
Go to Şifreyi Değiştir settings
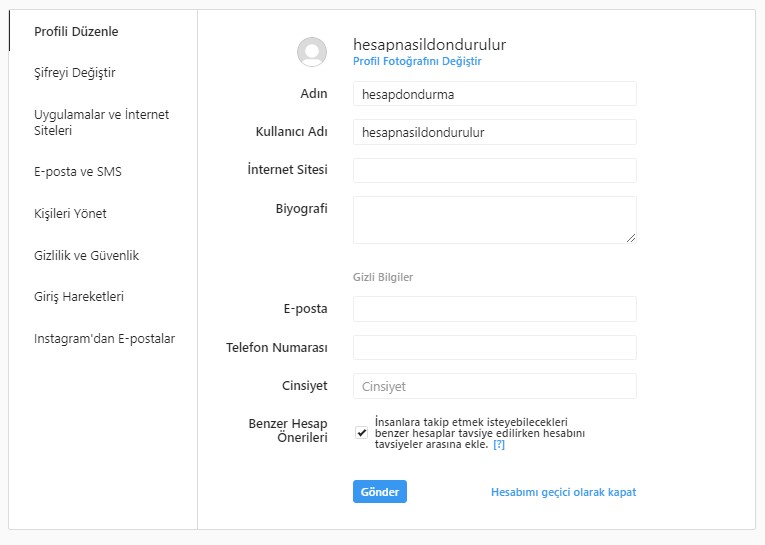click(x=75, y=73)
